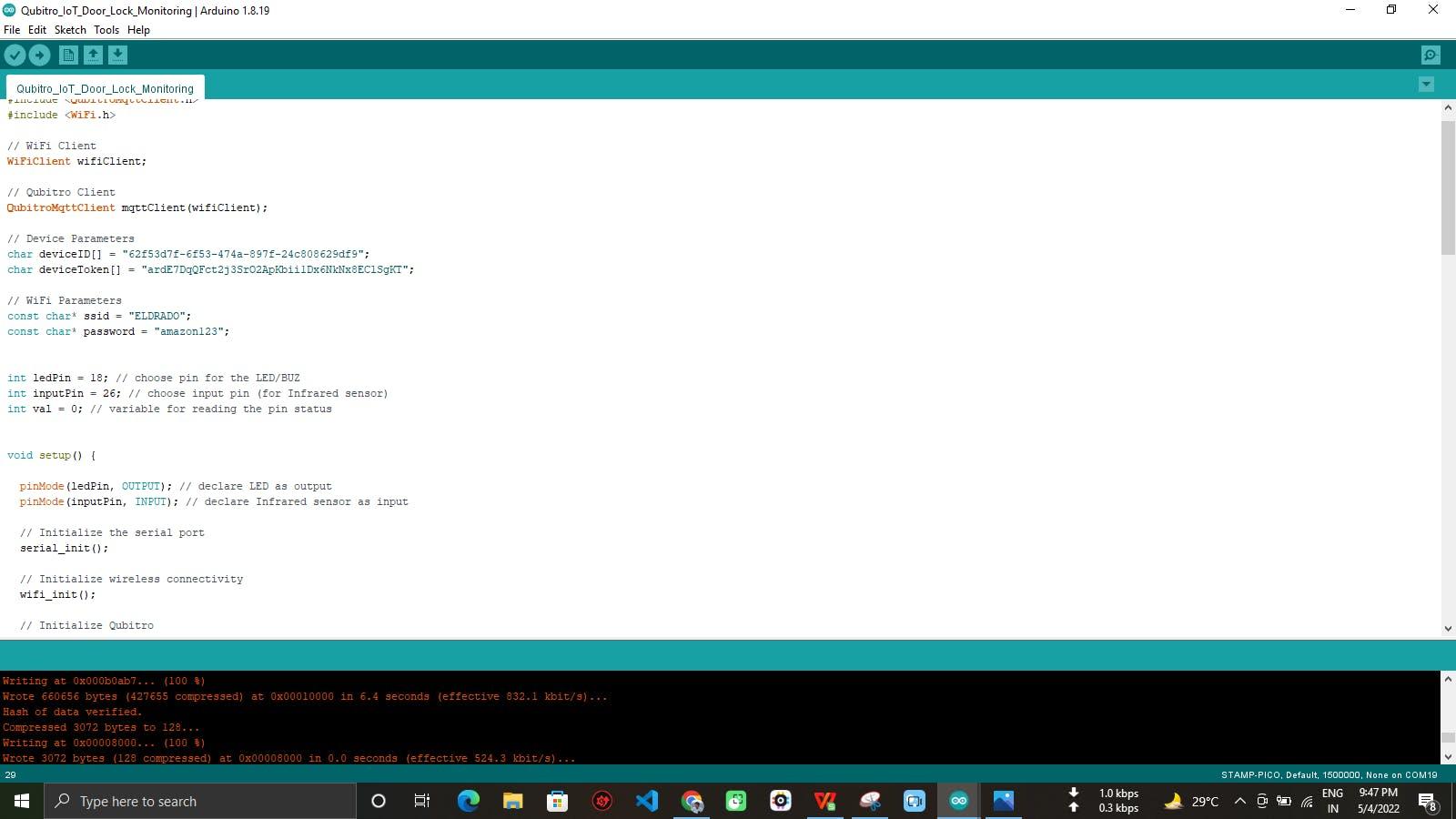This screenshot has height=819, width=1456.
Task: Switch to Google Chrome on taskbar
Action: (x=692, y=801)
